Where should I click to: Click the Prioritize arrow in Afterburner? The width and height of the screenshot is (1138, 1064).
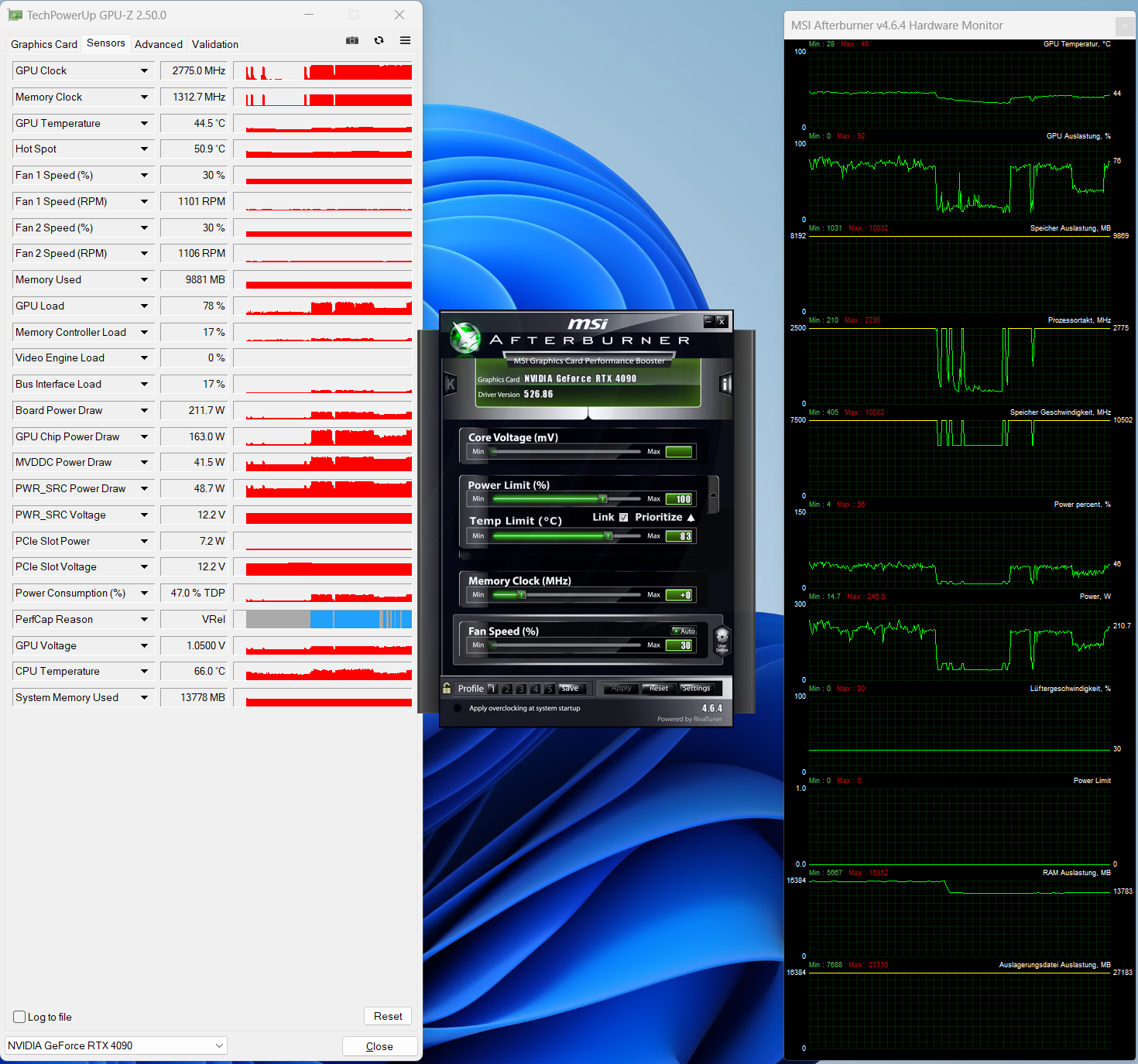click(691, 518)
